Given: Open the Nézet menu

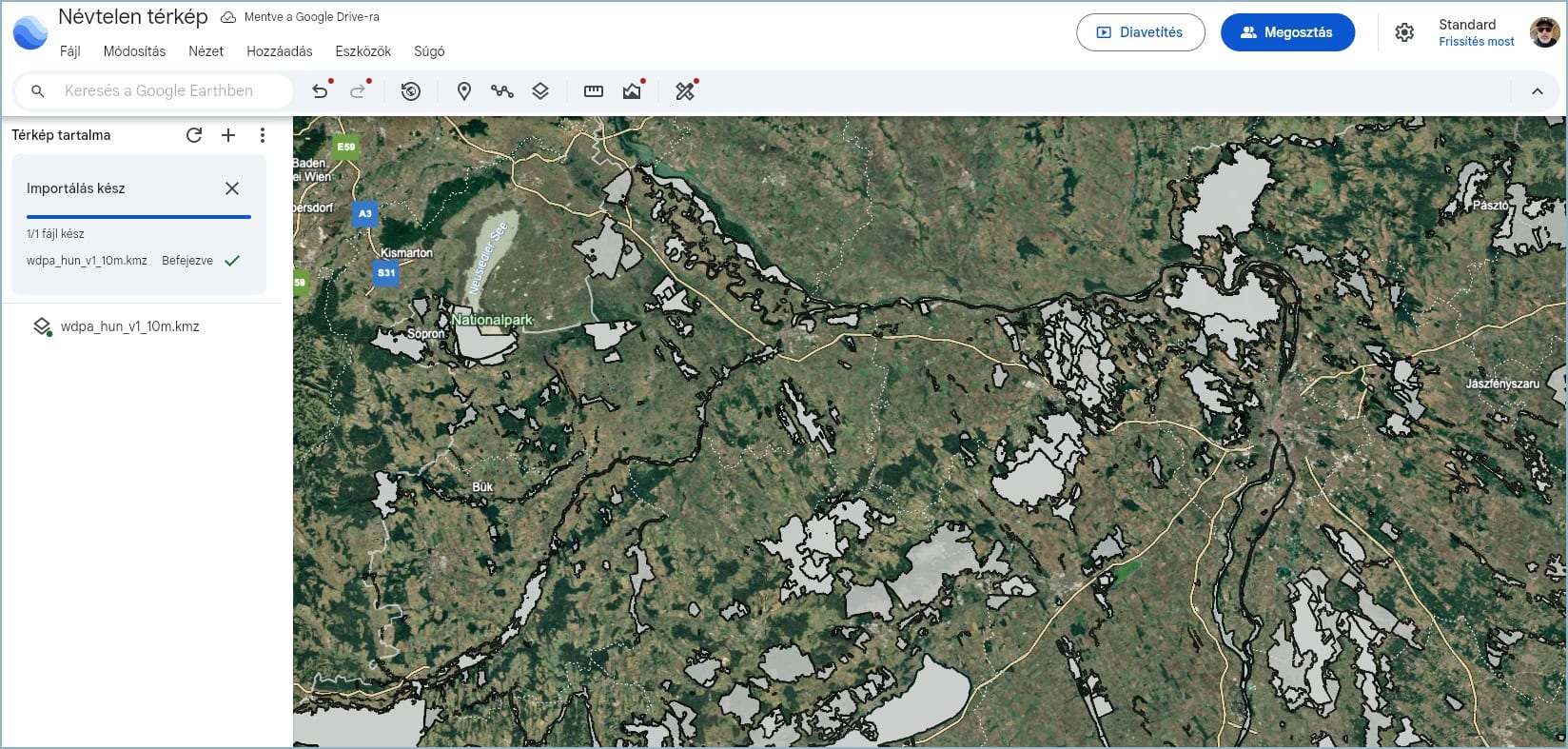Looking at the screenshot, I should coord(206,51).
